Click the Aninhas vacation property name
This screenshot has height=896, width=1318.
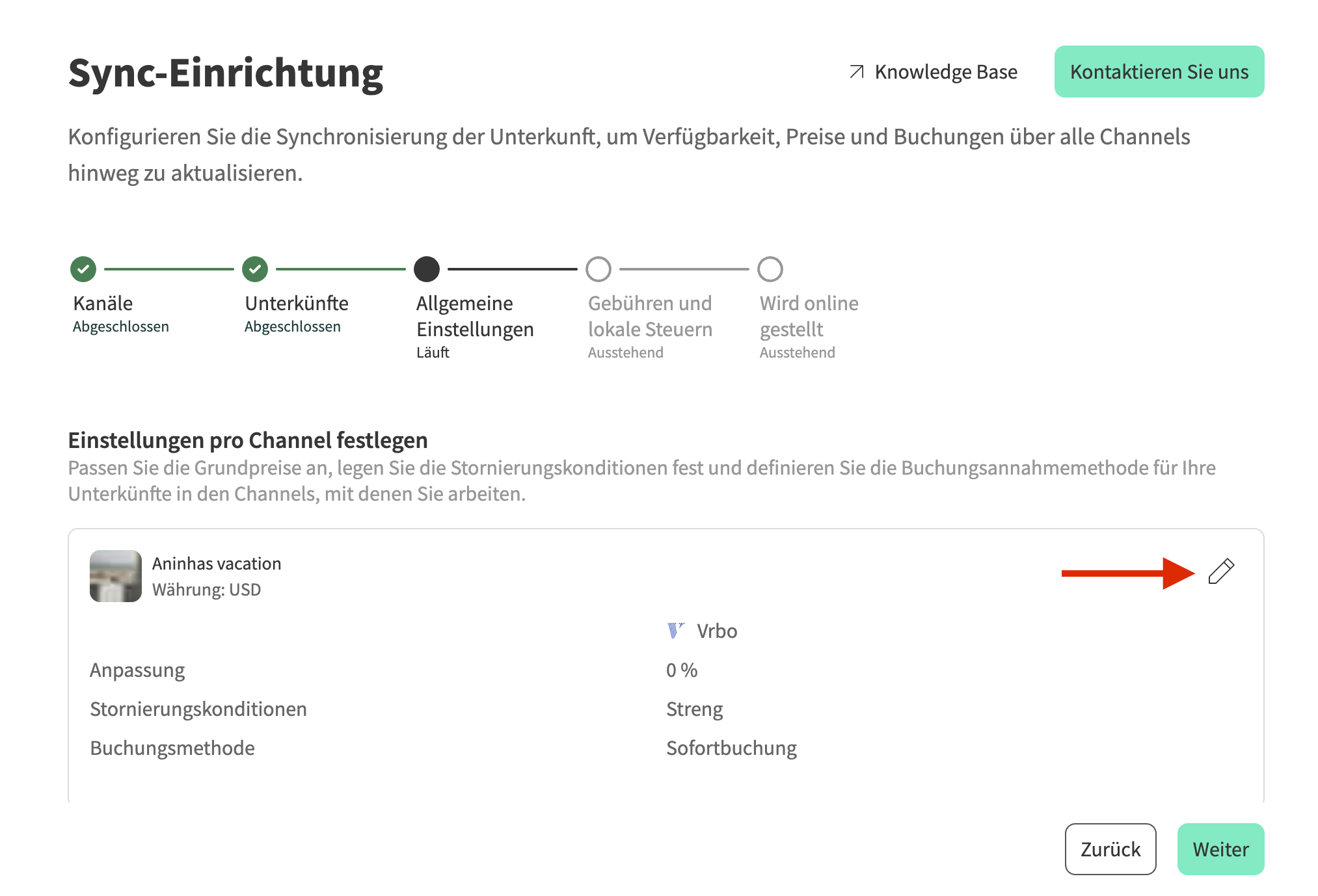point(217,564)
